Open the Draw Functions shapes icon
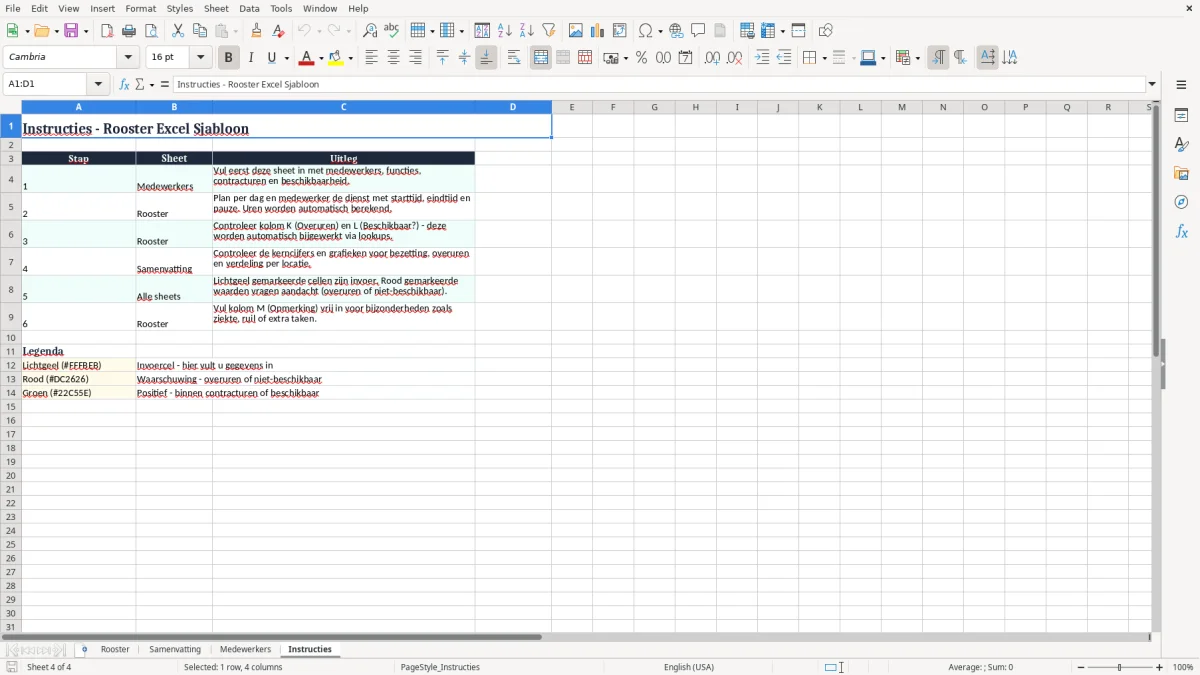 (825, 31)
